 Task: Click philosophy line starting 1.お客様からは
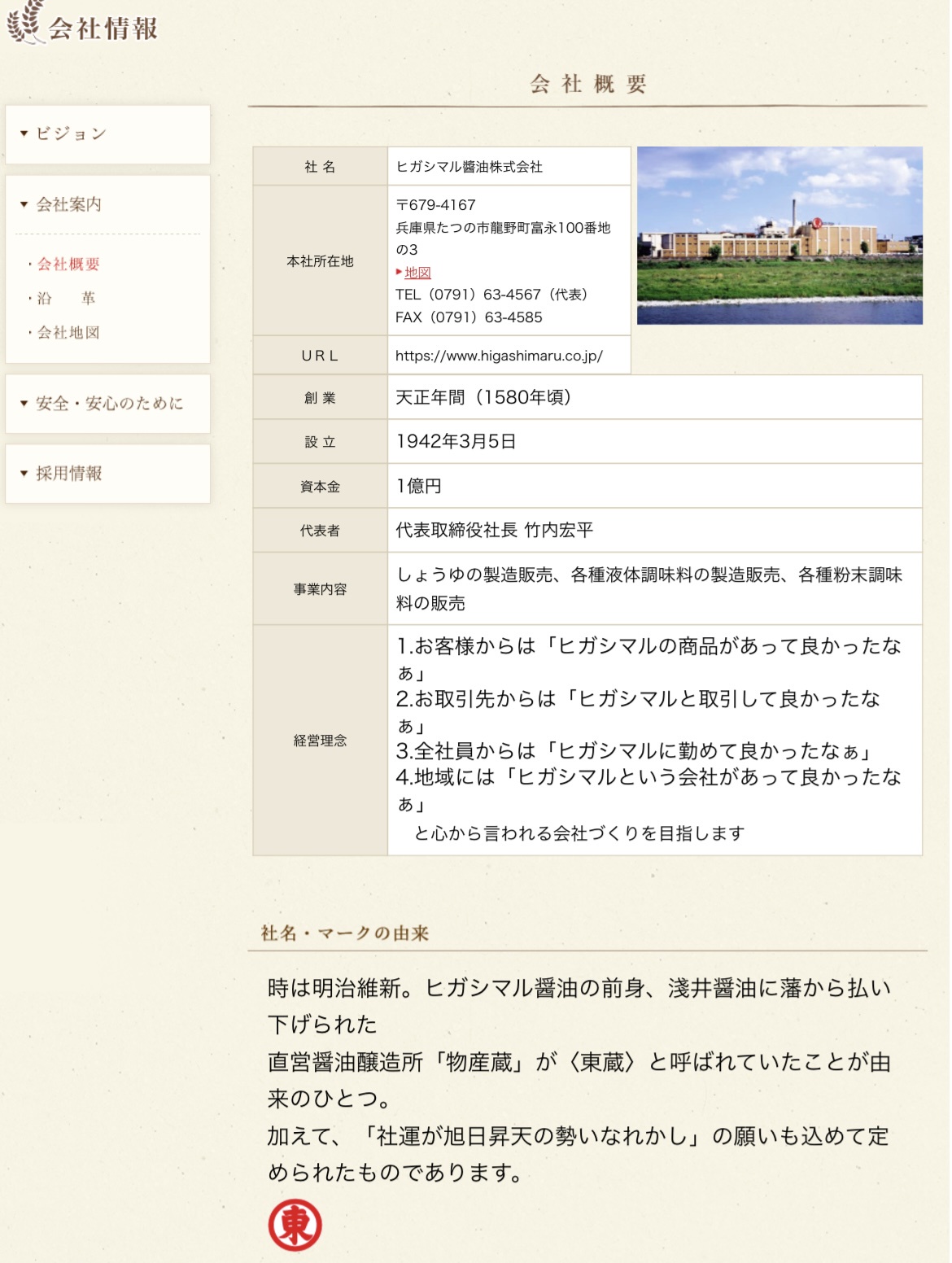(649, 659)
